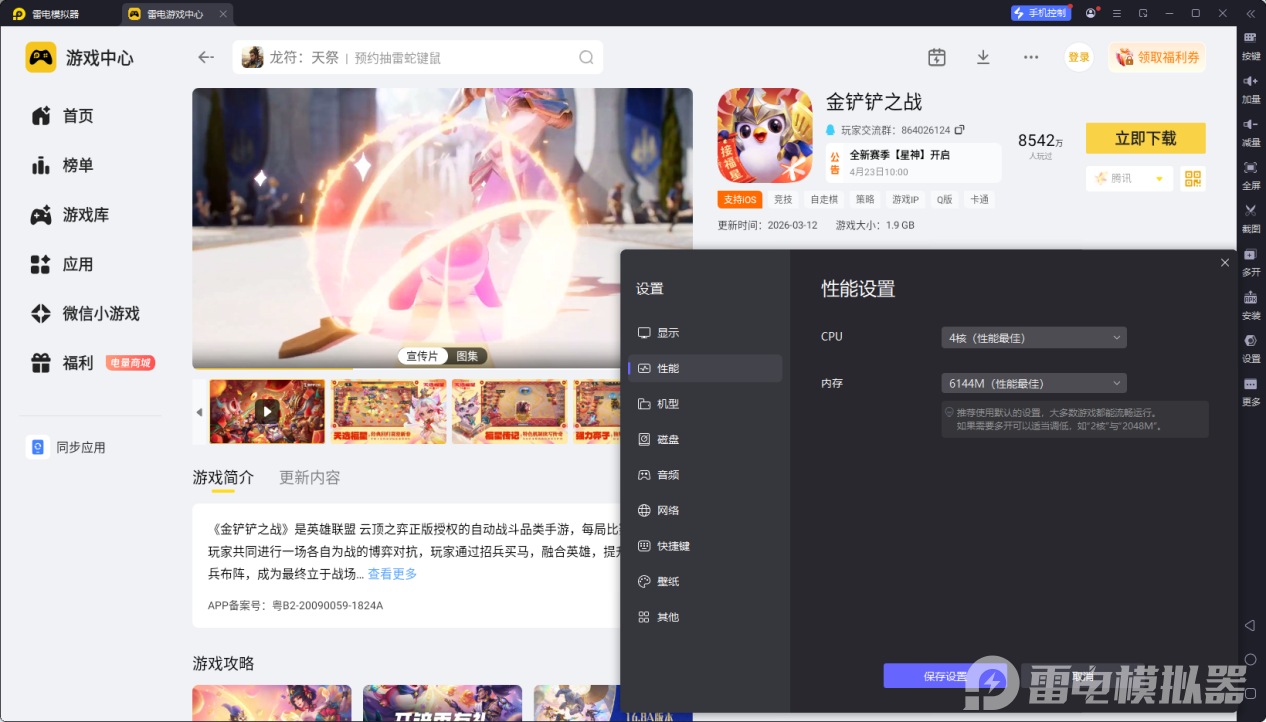The height and width of the screenshot is (722, 1266).
Task: Click the 手机控制 button in title bar
Action: click(x=1040, y=13)
